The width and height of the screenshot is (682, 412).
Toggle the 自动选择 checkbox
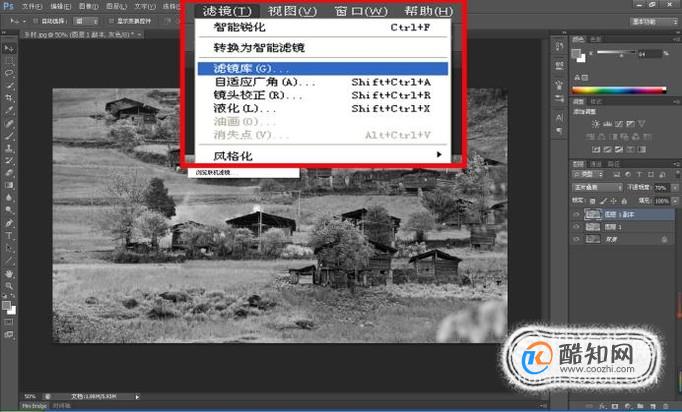click(35, 21)
